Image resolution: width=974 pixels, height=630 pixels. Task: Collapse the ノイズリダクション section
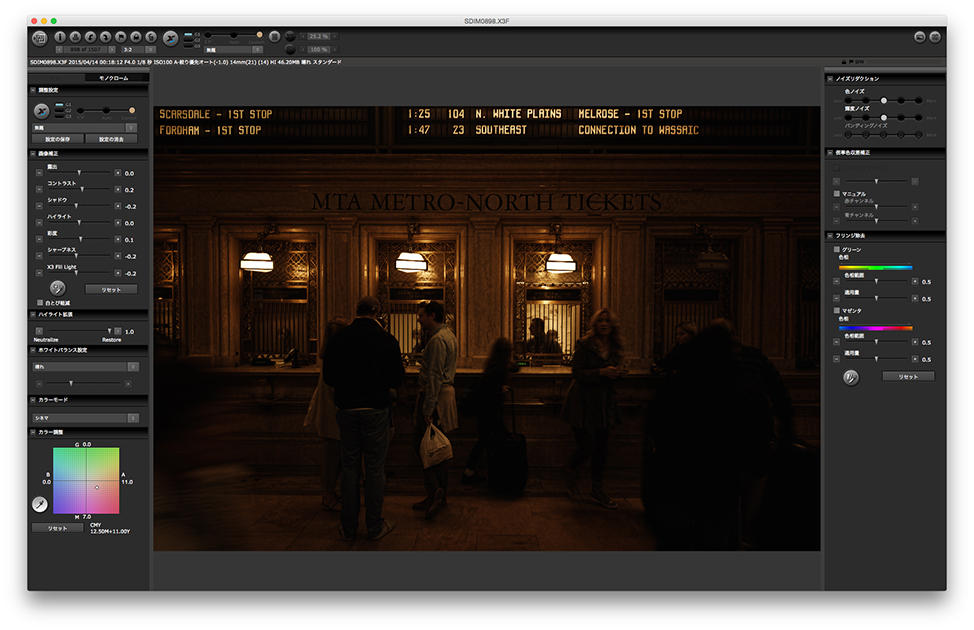click(x=830, y=79)
